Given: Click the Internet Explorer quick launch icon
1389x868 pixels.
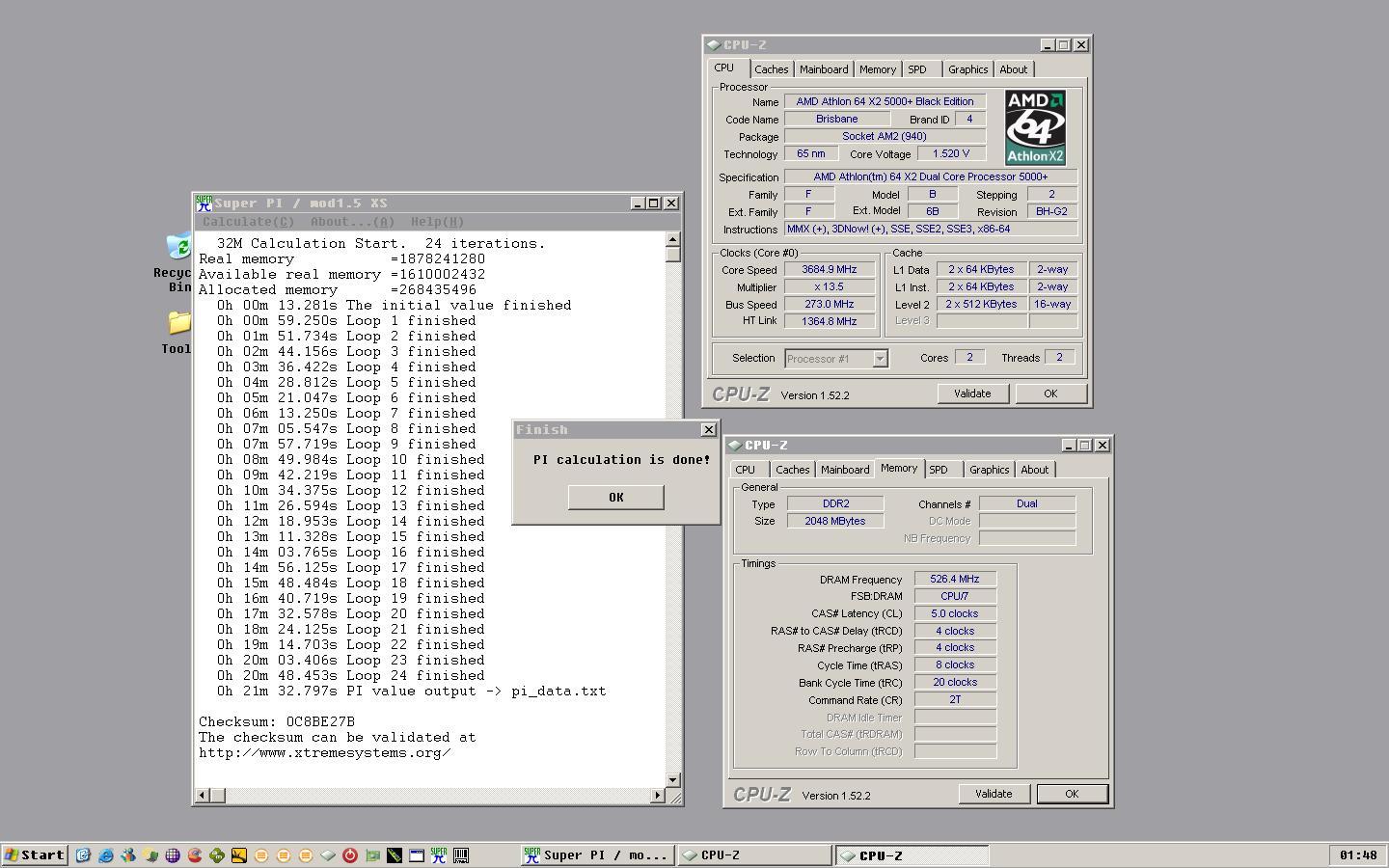Looking at the screenshot, I should click(105, 854).
